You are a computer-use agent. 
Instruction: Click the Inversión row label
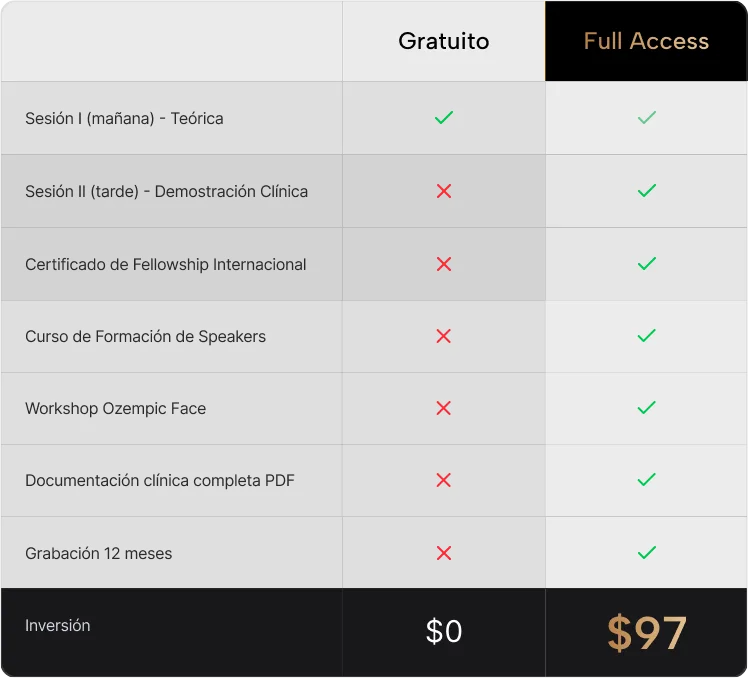(x=58, y=626)
